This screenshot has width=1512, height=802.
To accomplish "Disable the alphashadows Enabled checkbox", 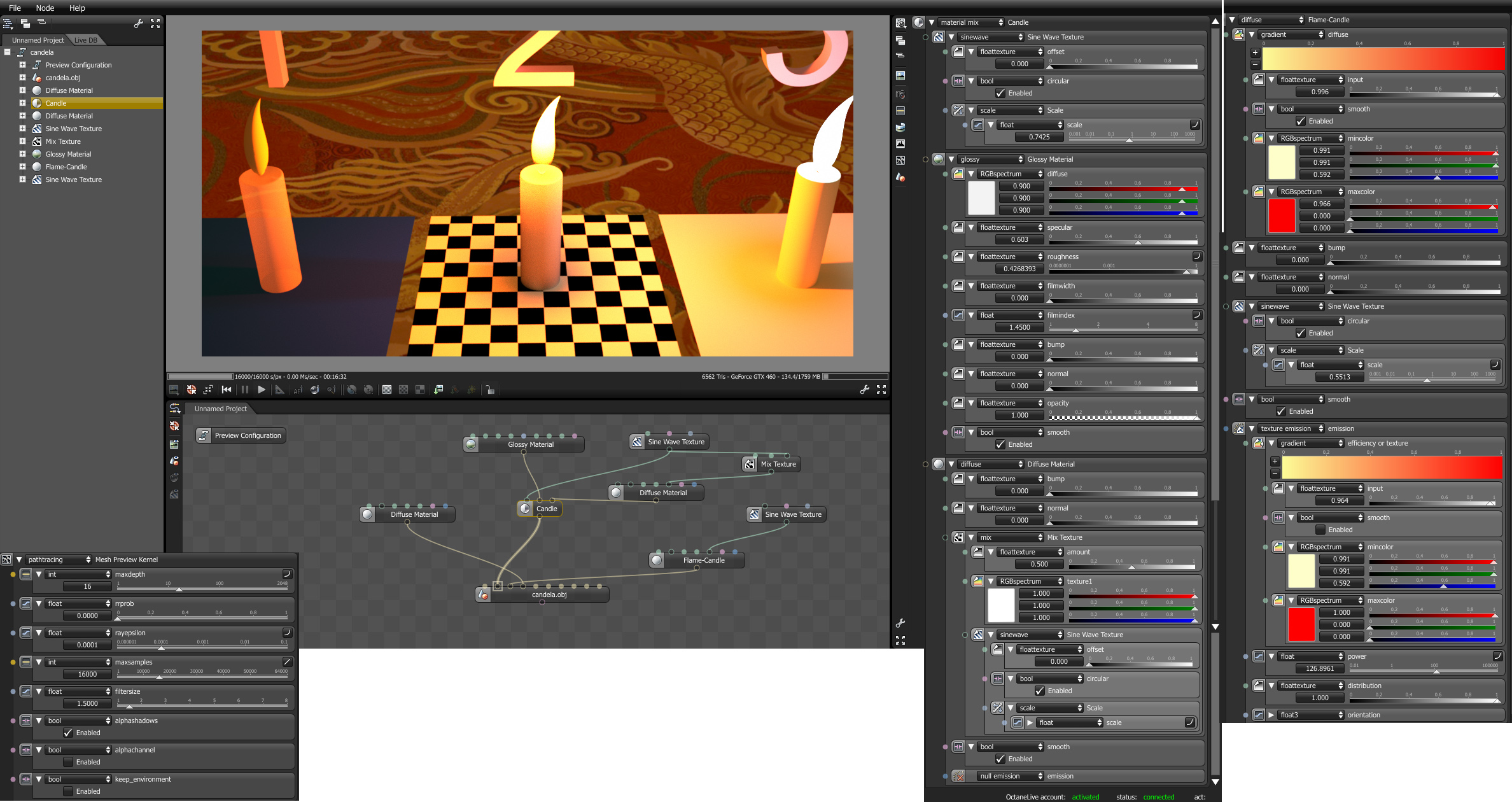I will pyautogui.click(x=68, y=733).
